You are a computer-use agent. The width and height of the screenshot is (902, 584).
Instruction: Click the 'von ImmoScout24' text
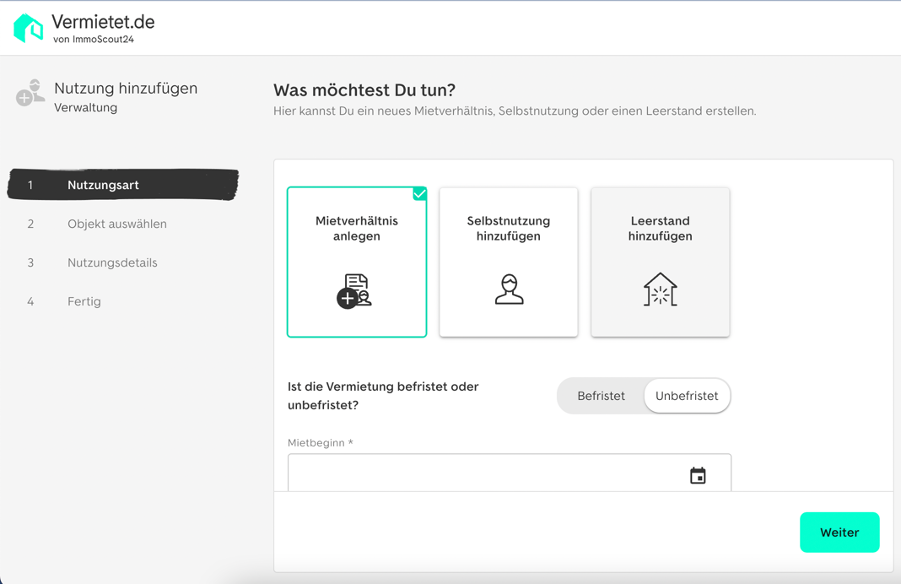(94, 39)
